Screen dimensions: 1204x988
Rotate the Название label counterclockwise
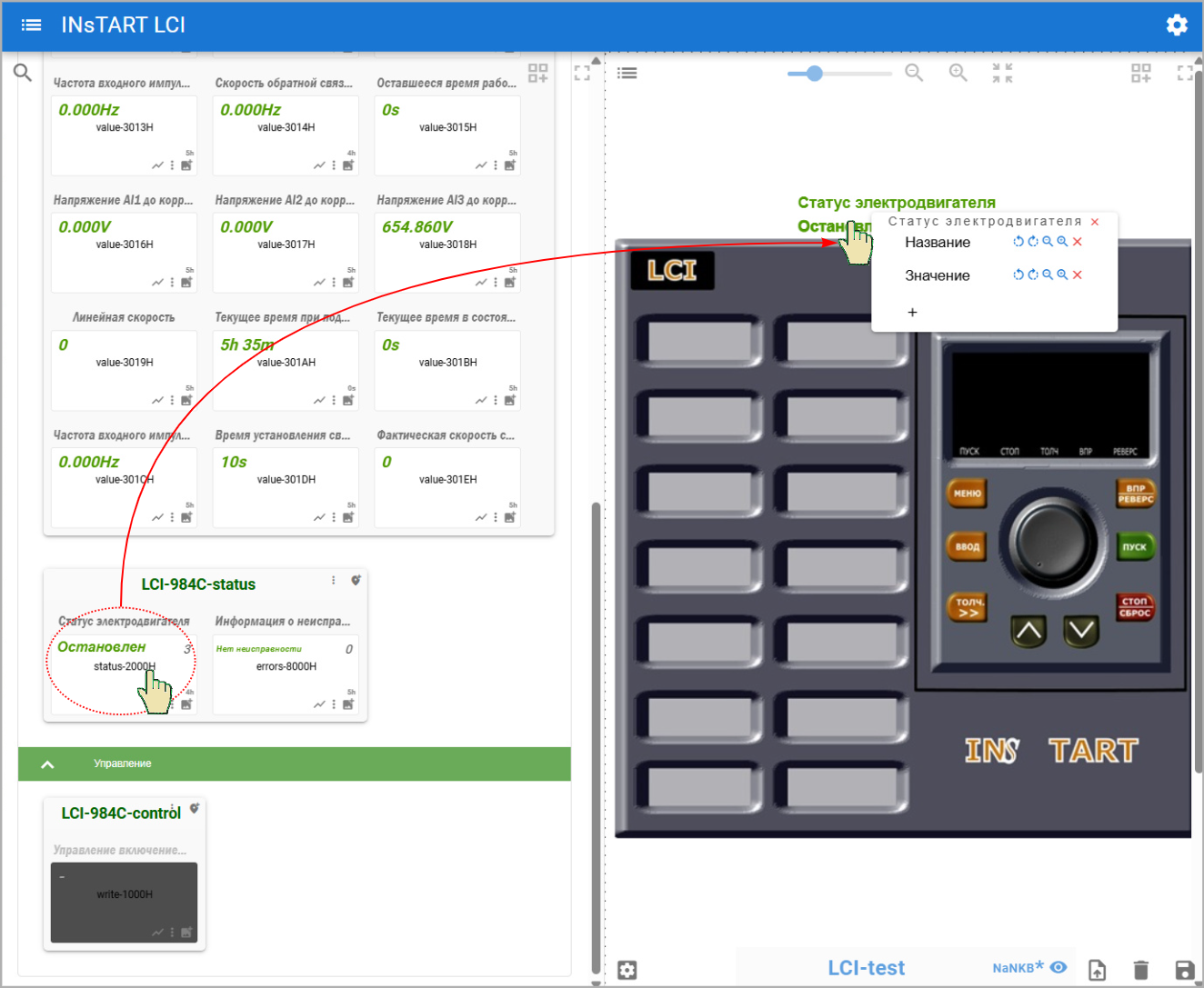click(x=1018, y=242)
